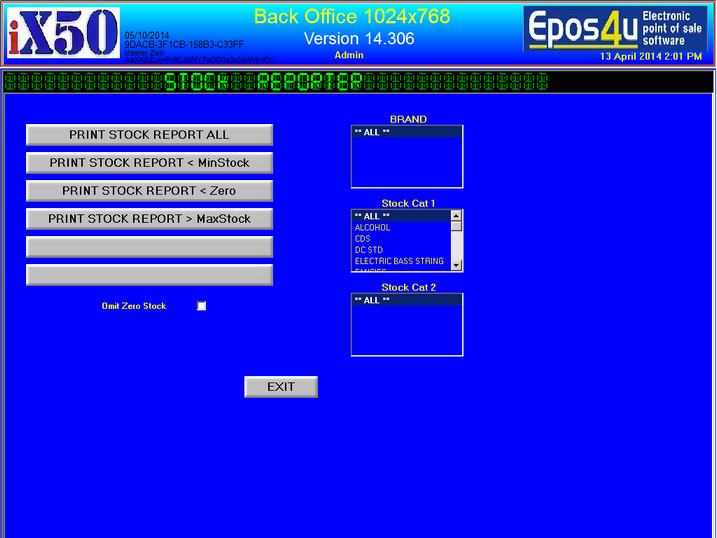This screenshot has height=538, width=717.
Task: Click the Omit Zero Stock label
Action: (x=134, y=306)
